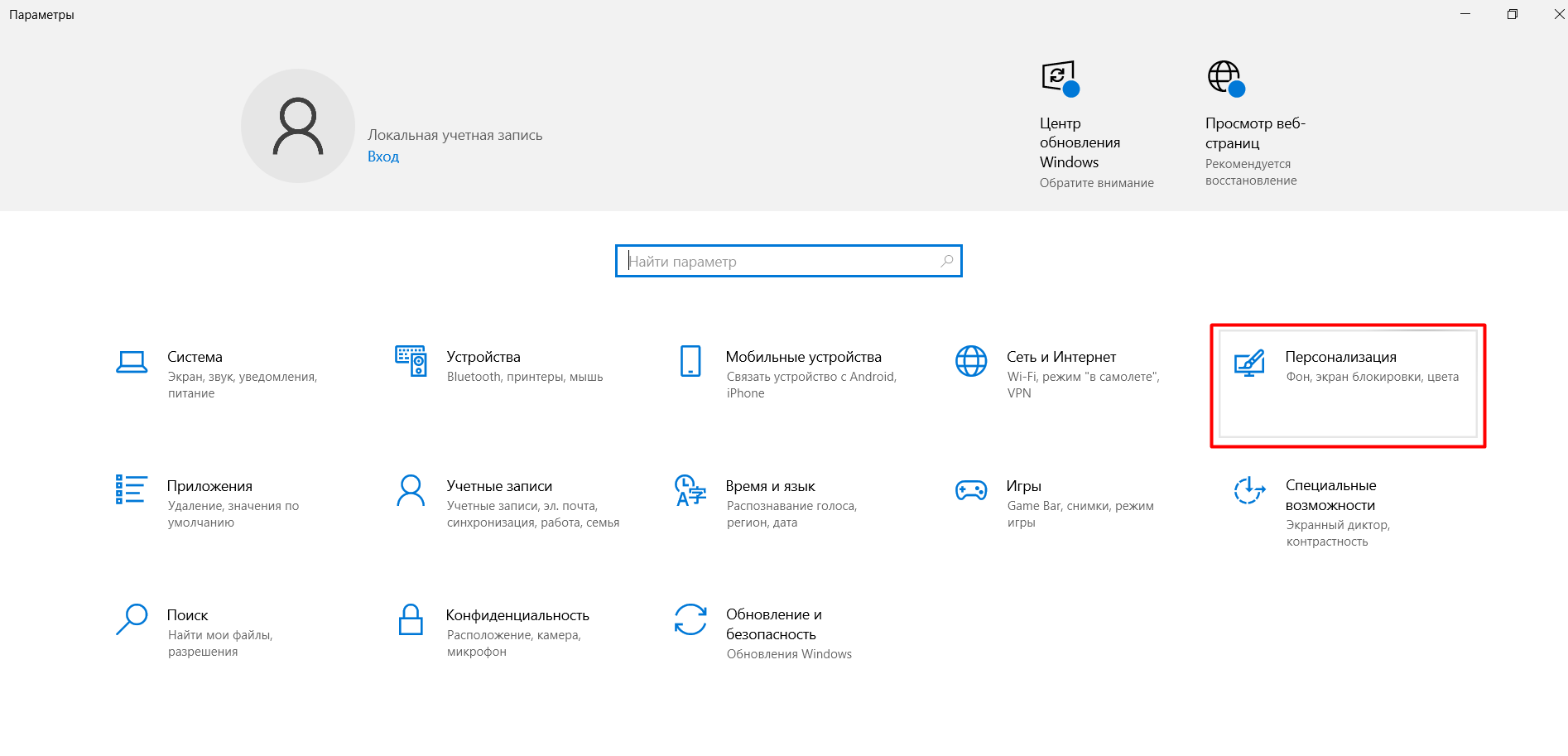Click 'Bluetooth, принтеры, мышь' description

525,377
